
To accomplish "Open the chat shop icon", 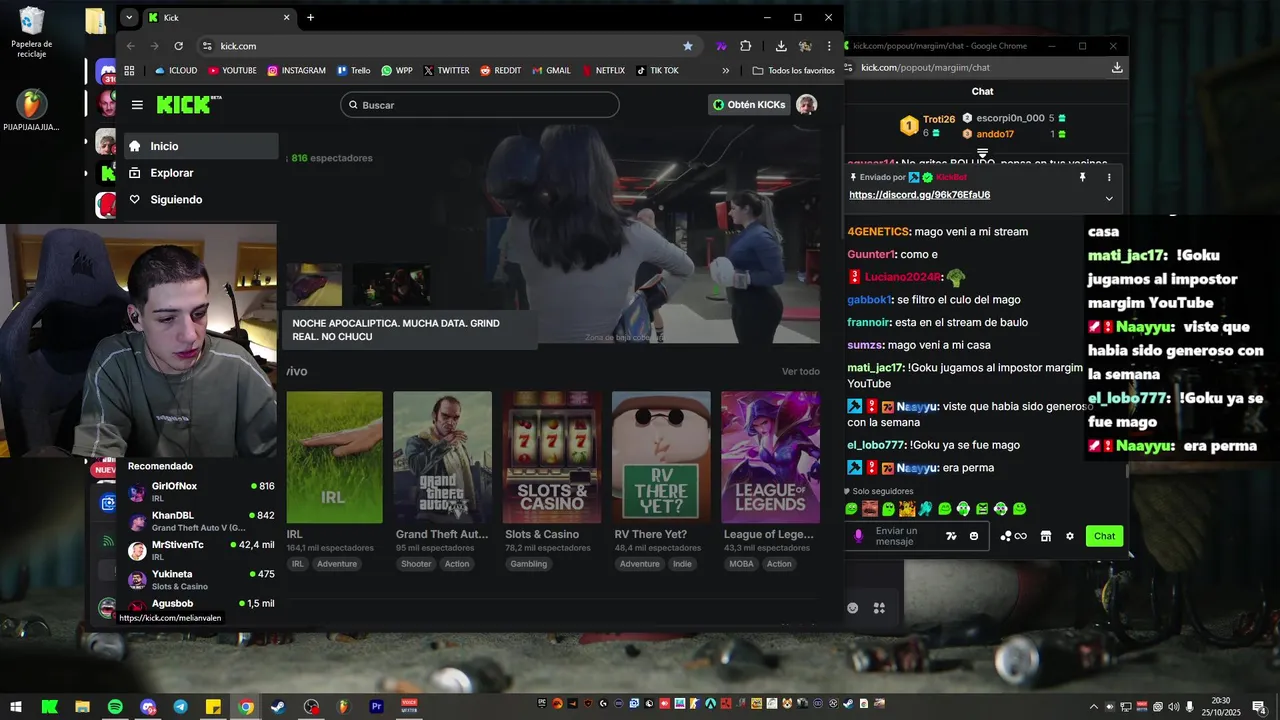I will point(1046,536).
